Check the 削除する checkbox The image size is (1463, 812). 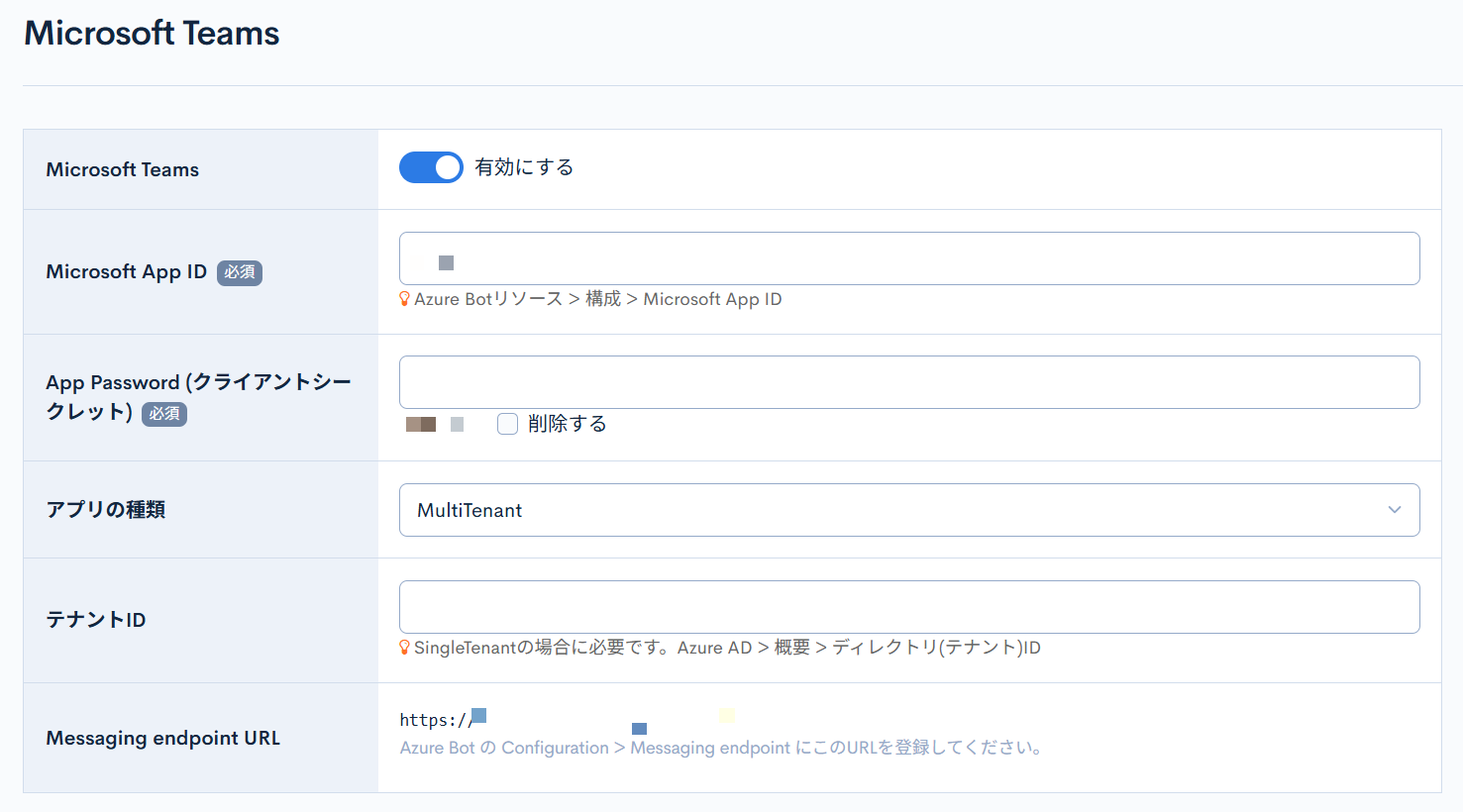[507, 424]
